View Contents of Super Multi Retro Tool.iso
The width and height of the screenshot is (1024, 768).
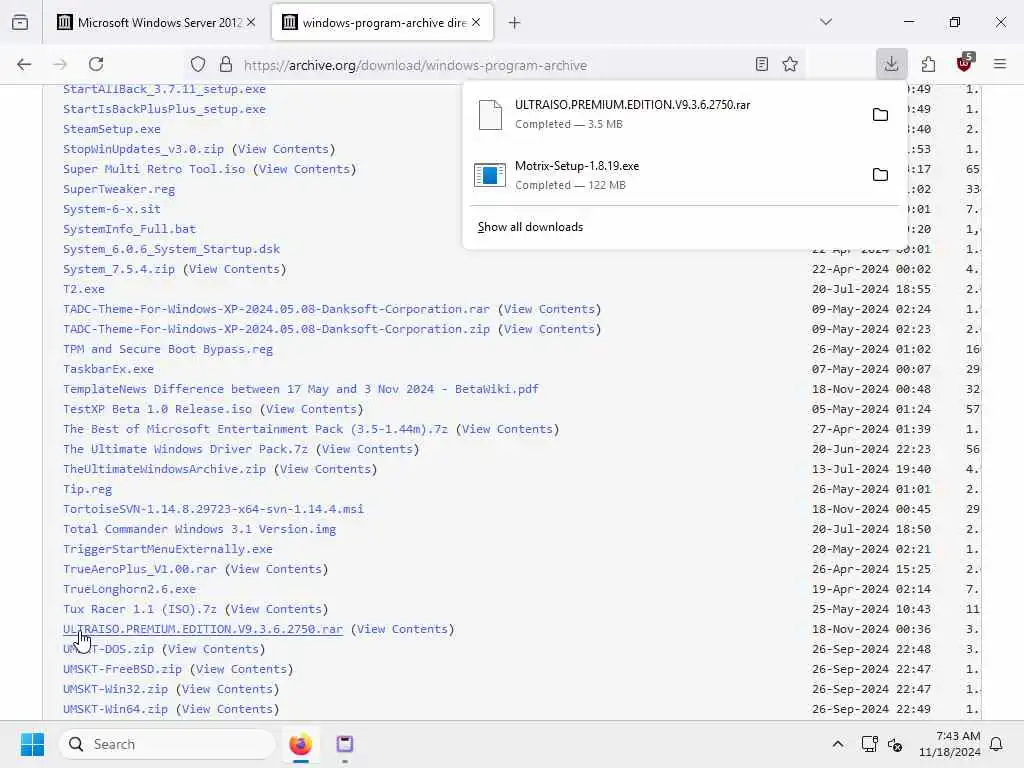click(304, 169)
